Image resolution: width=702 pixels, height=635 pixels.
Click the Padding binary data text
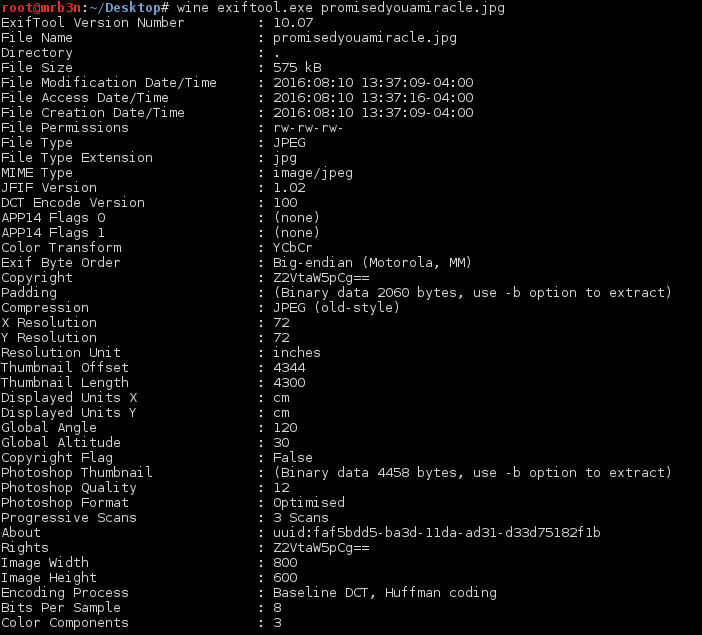472,293
